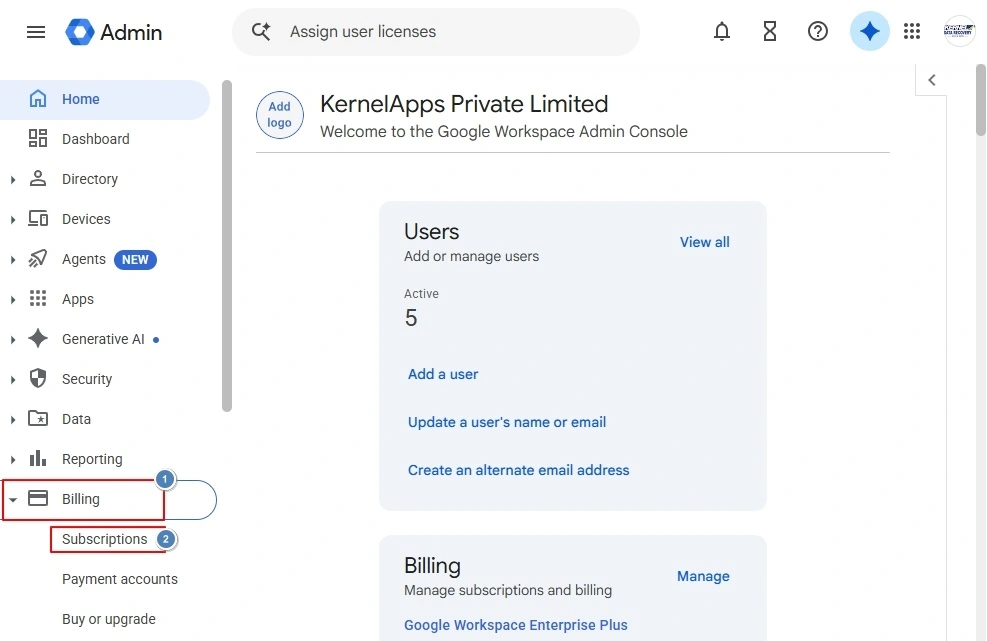The width and height of the screenshot is (987, 641).
Task: Expand the Generative AI section arrow
Action: [13, 339]
